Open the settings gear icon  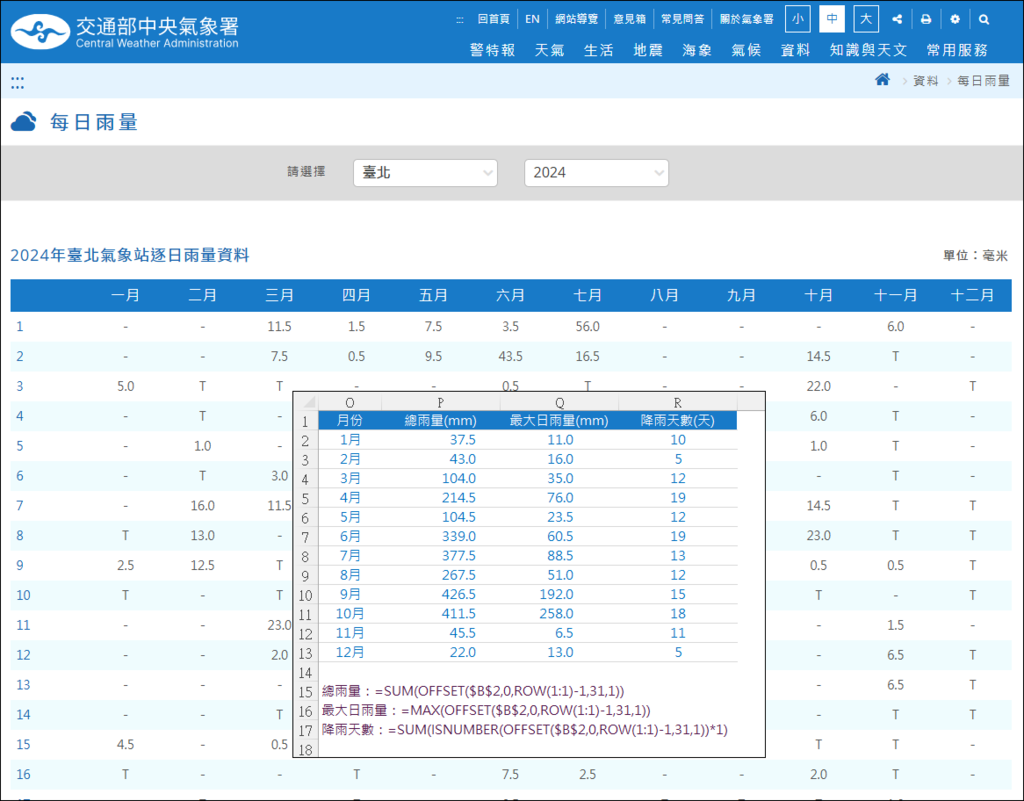click(x=955, y=19)
